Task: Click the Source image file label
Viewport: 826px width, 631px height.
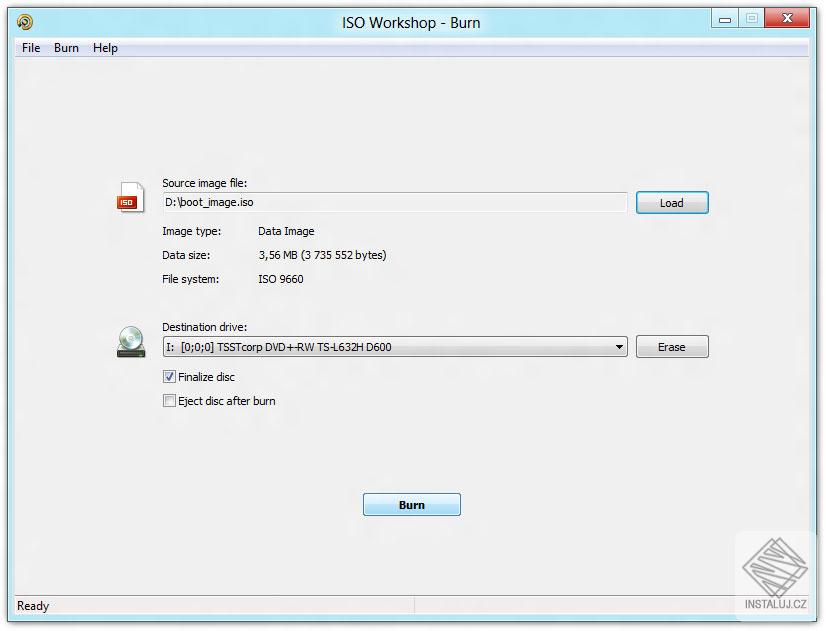Action: tap(204, 183)
